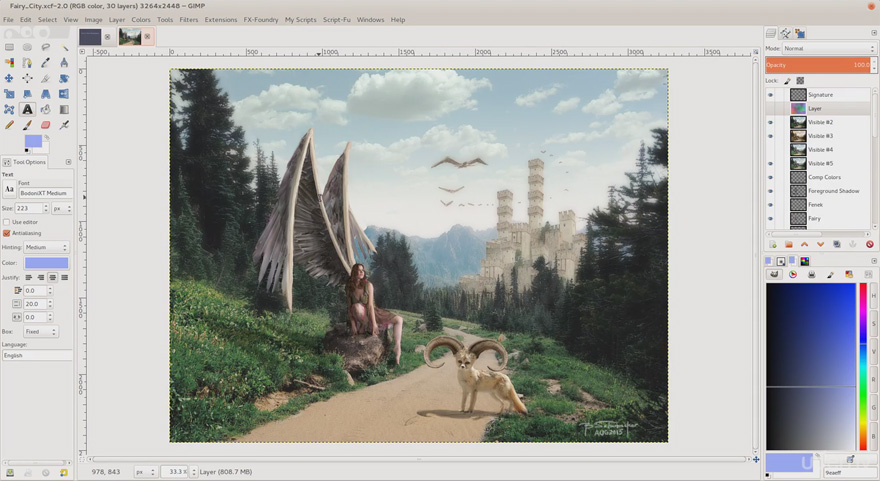Select the Pencil tool
880x481 pixels.
[9, 125]
